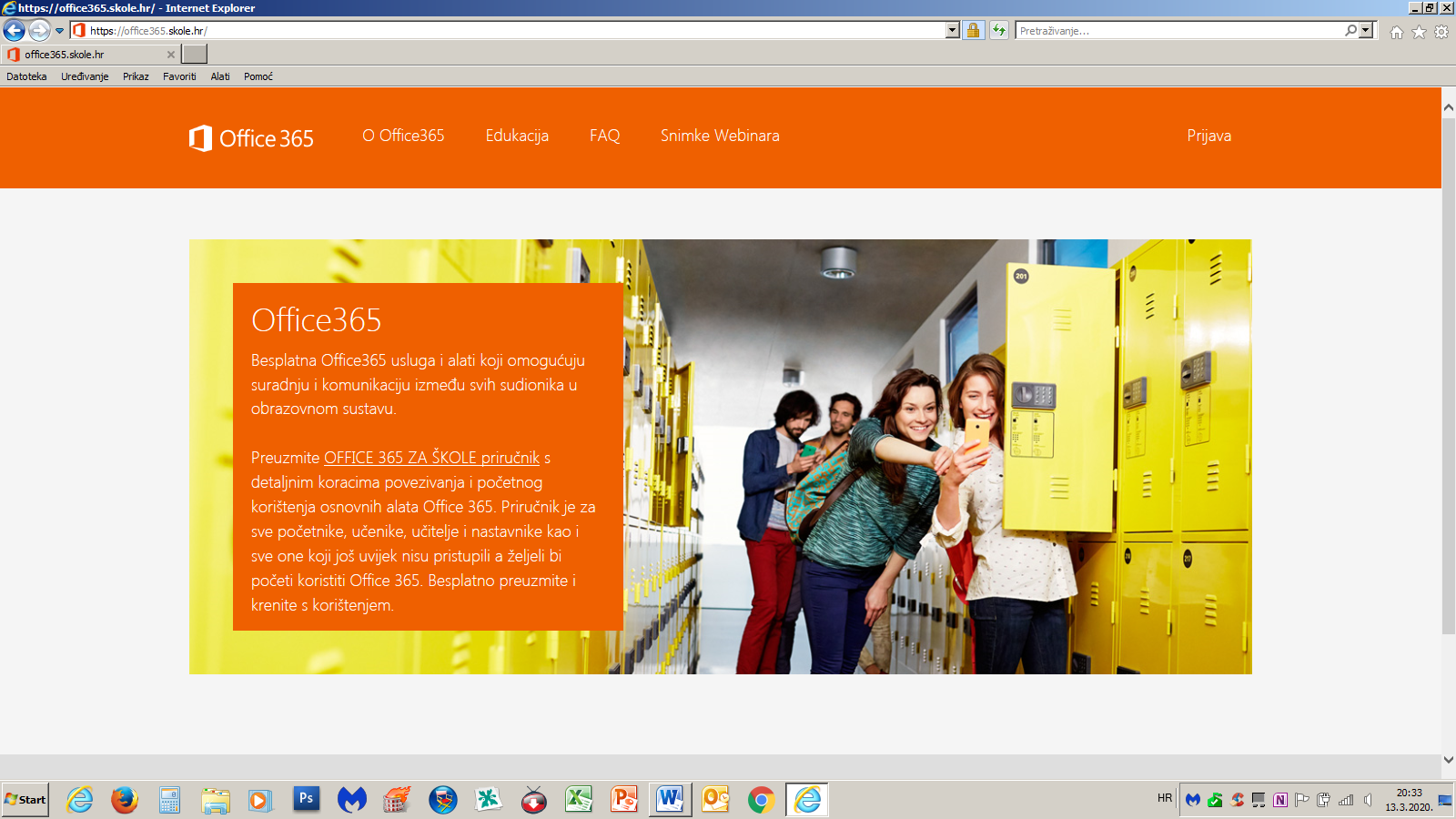
Task: Launch Photoshop from the taskbar
Action: (x=306, y=799)
